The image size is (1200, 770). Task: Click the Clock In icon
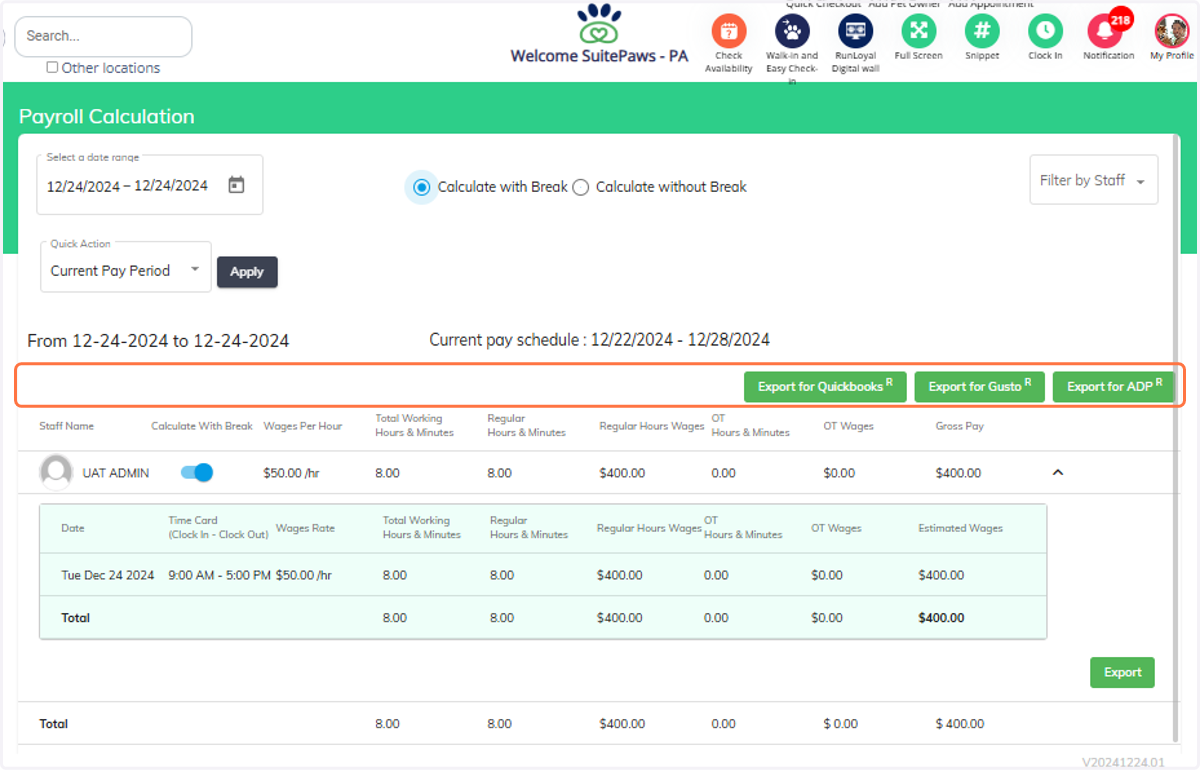(1045, 31)
